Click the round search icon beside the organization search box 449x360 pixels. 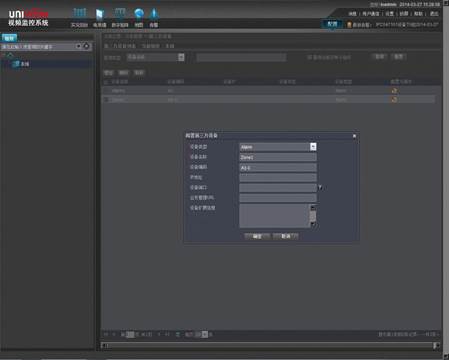(x=86, y=46)
